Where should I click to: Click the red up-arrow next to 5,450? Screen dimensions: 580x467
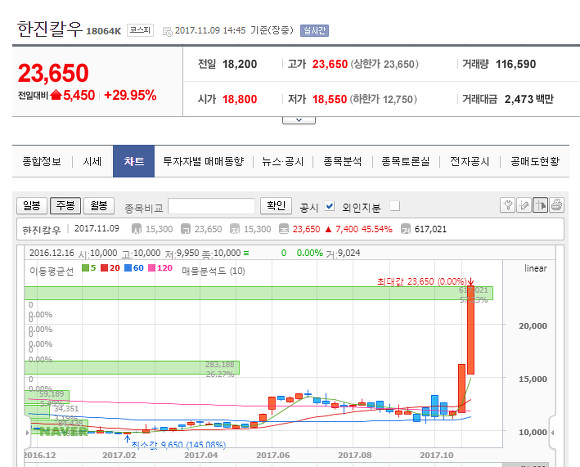tap(56, 95)
